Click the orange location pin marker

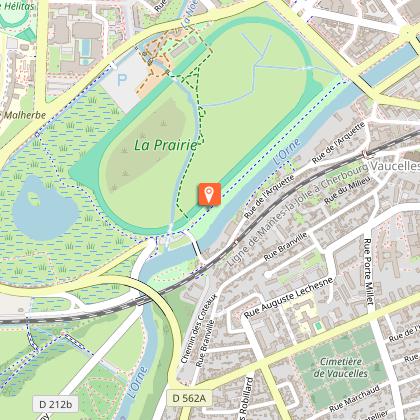point(209,194)
